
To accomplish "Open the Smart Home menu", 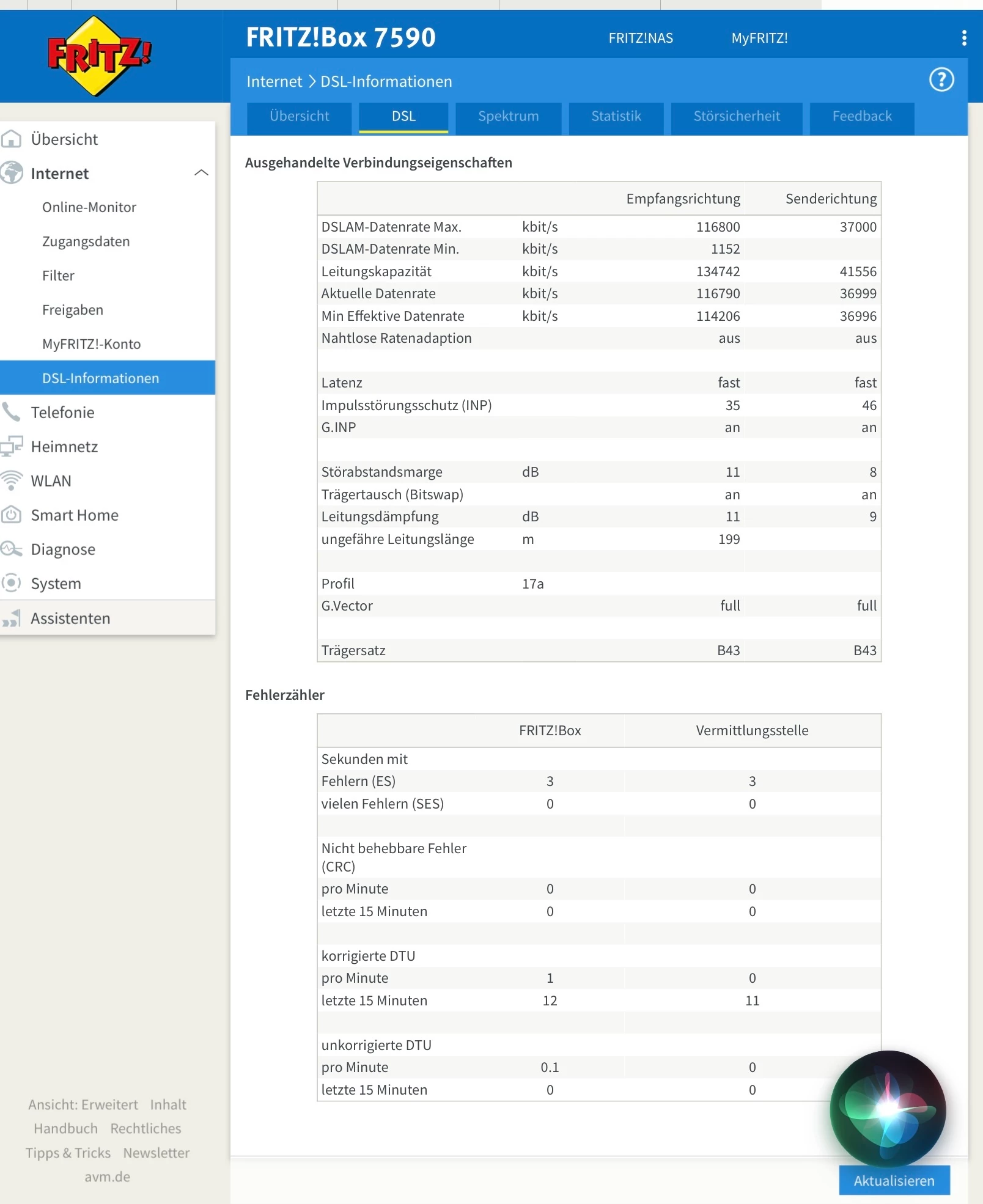I will tap(75, 515).
